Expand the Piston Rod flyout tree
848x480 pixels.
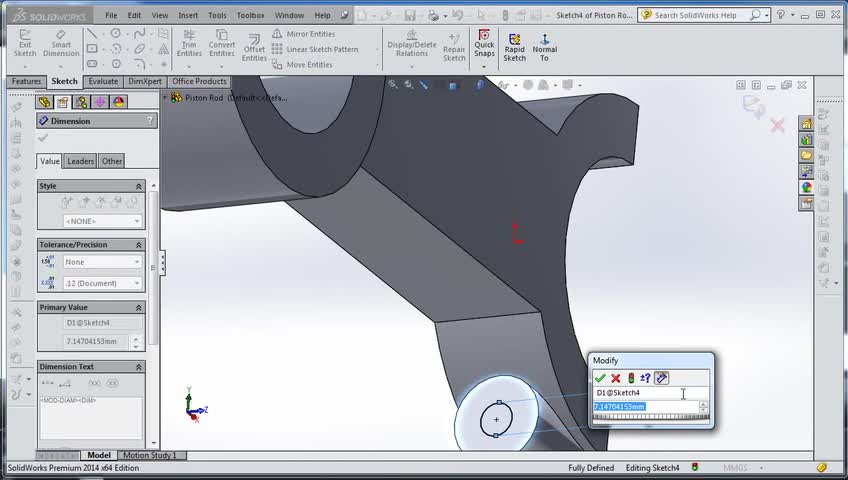(x=165, y=98)
